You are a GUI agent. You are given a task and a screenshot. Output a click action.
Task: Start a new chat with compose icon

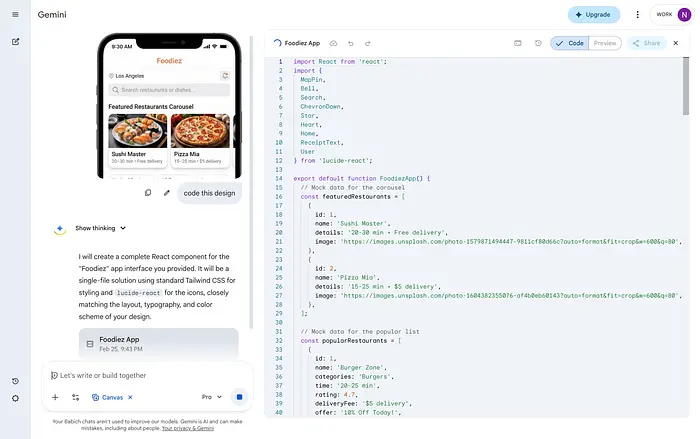15,41
